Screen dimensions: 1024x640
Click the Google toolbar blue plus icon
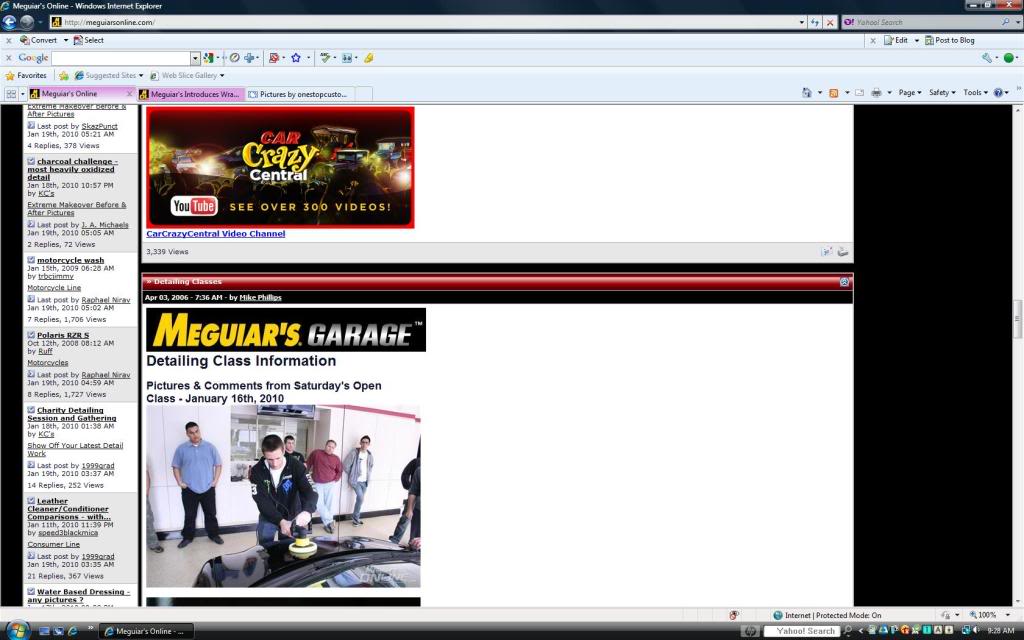249,58
